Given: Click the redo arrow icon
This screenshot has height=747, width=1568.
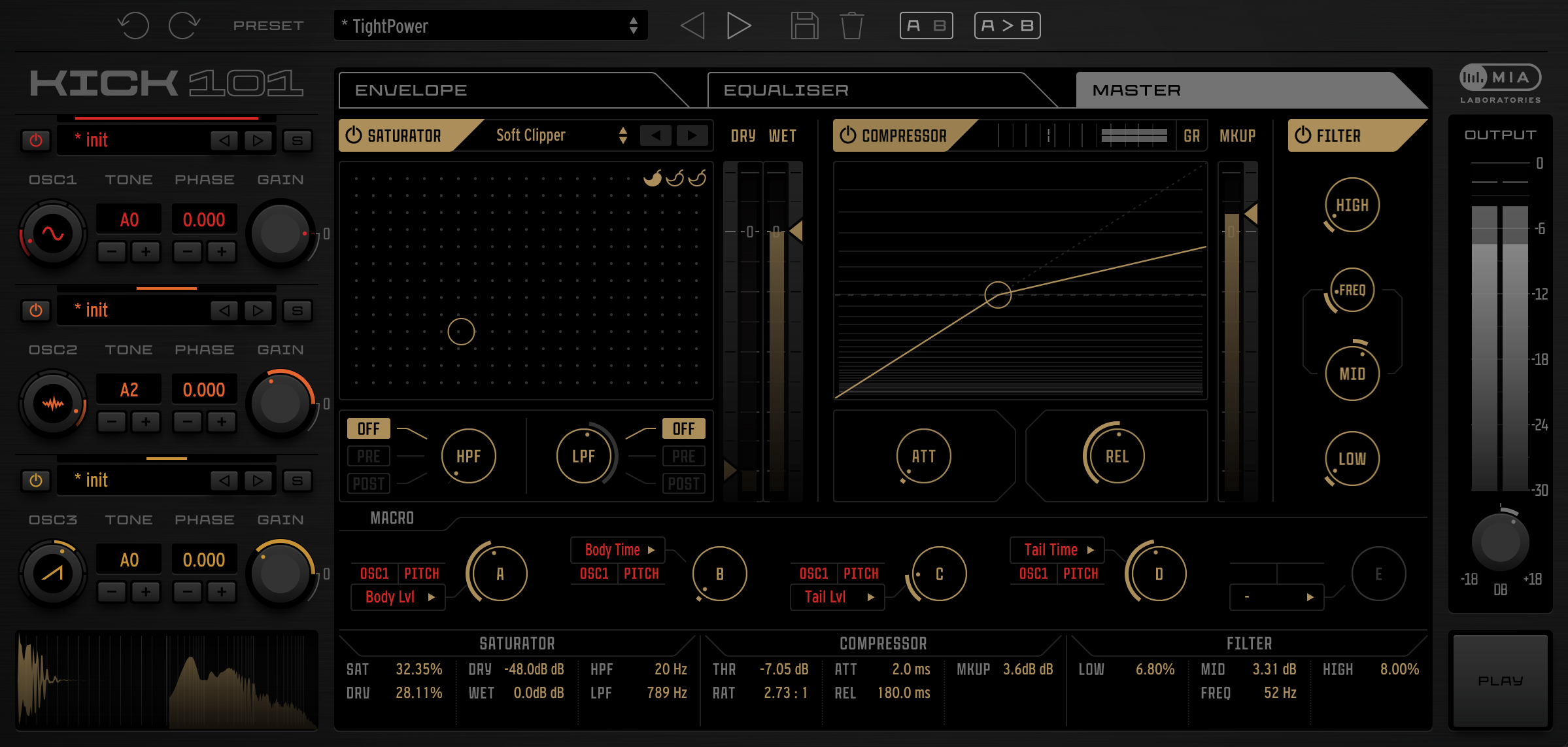Looking at the screenshot, I should pos(185,26).
